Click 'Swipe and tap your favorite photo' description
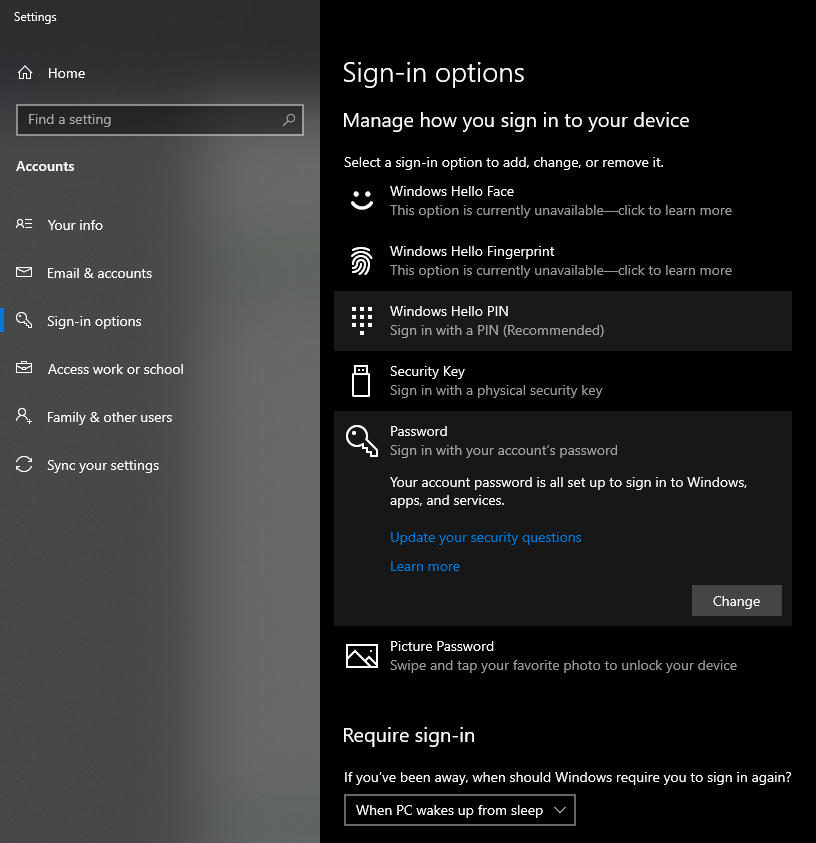 pos(563,665)
